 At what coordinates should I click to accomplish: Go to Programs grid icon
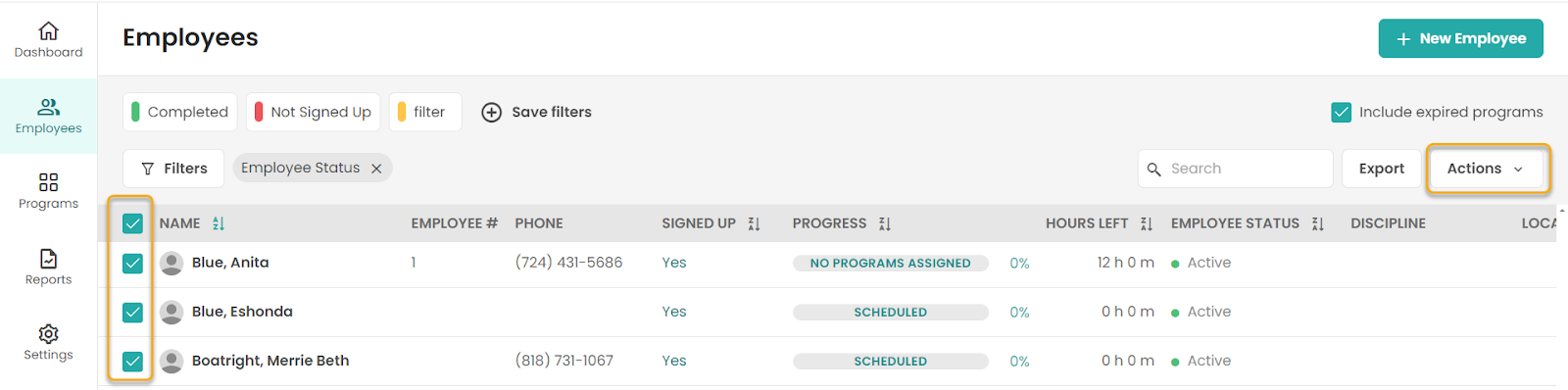tap(48, 182)
